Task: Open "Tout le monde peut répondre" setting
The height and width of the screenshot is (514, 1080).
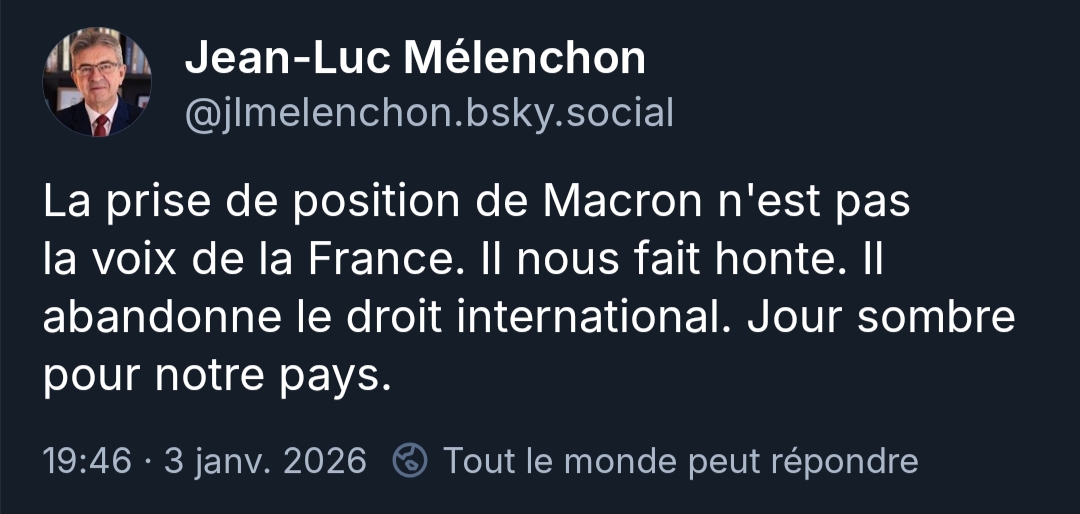Action: [x=680, y=461]
